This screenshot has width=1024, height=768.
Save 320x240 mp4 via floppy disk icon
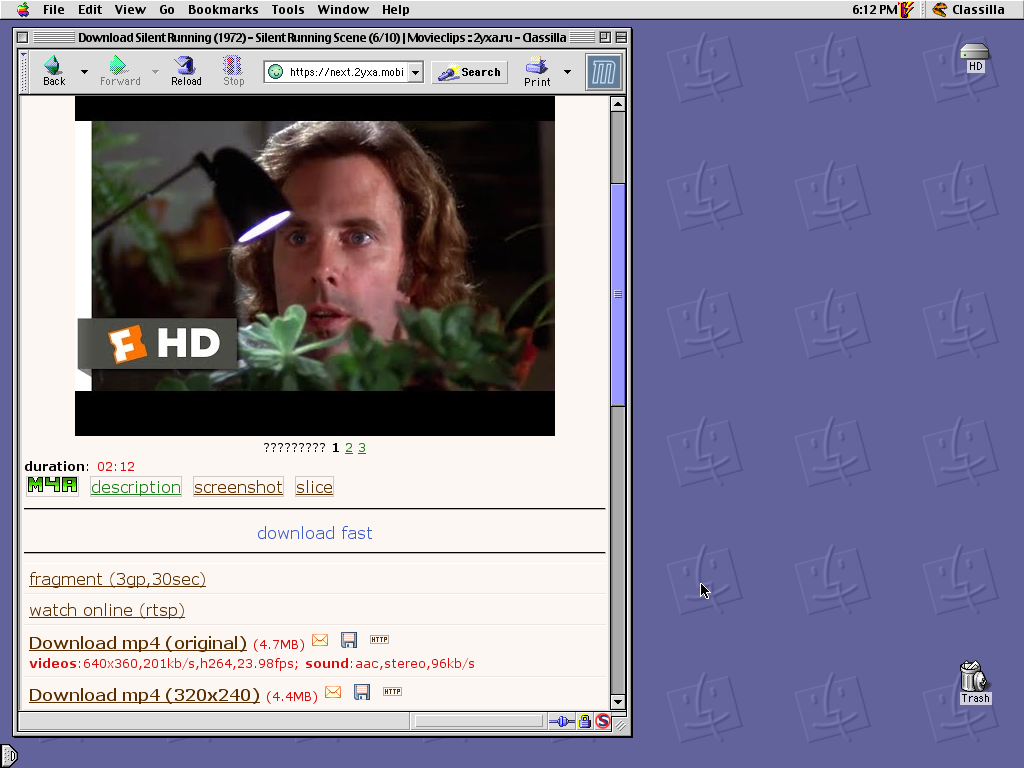click(x=362, y=692)
